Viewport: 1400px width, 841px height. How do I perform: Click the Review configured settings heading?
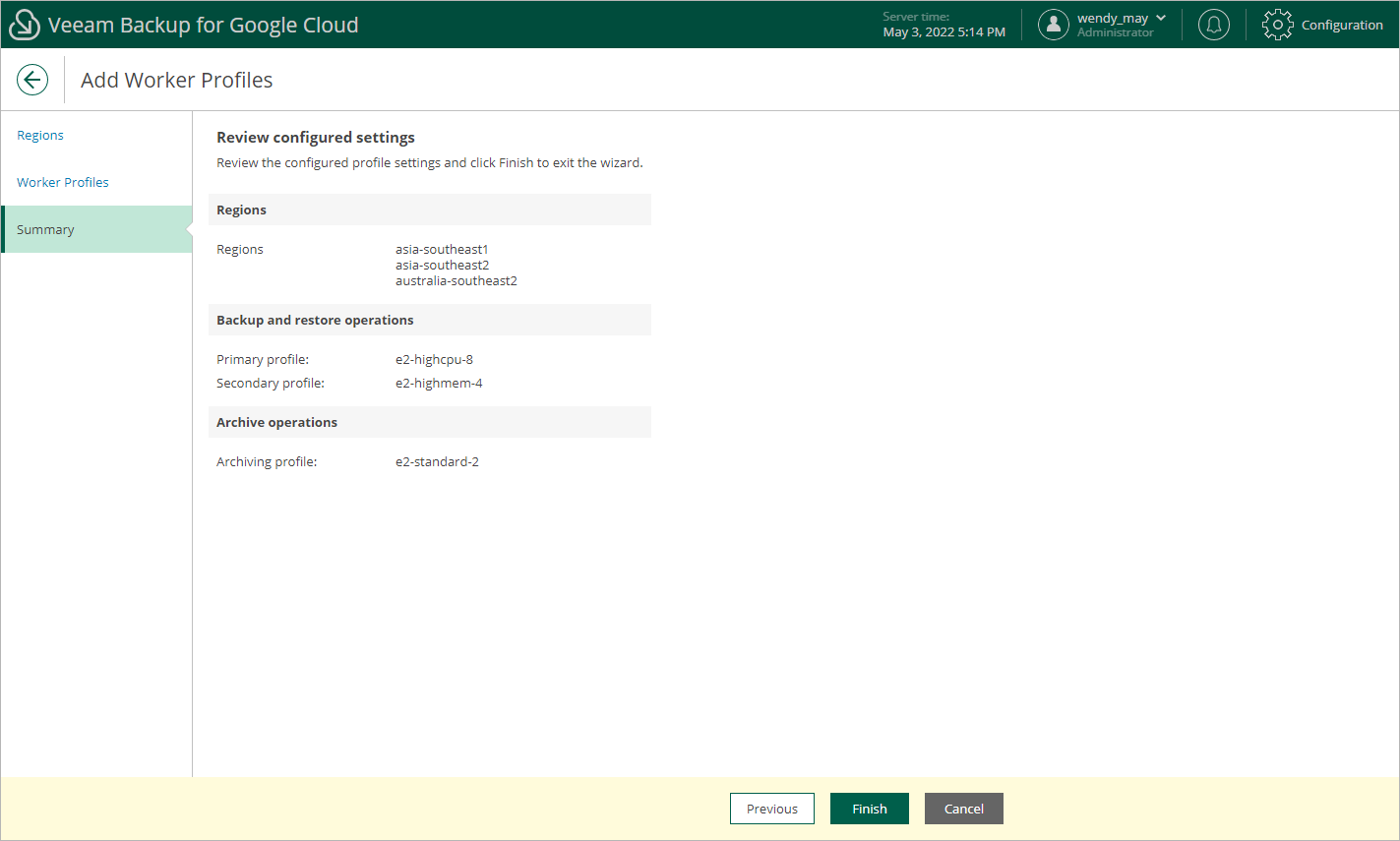[316, 137]
